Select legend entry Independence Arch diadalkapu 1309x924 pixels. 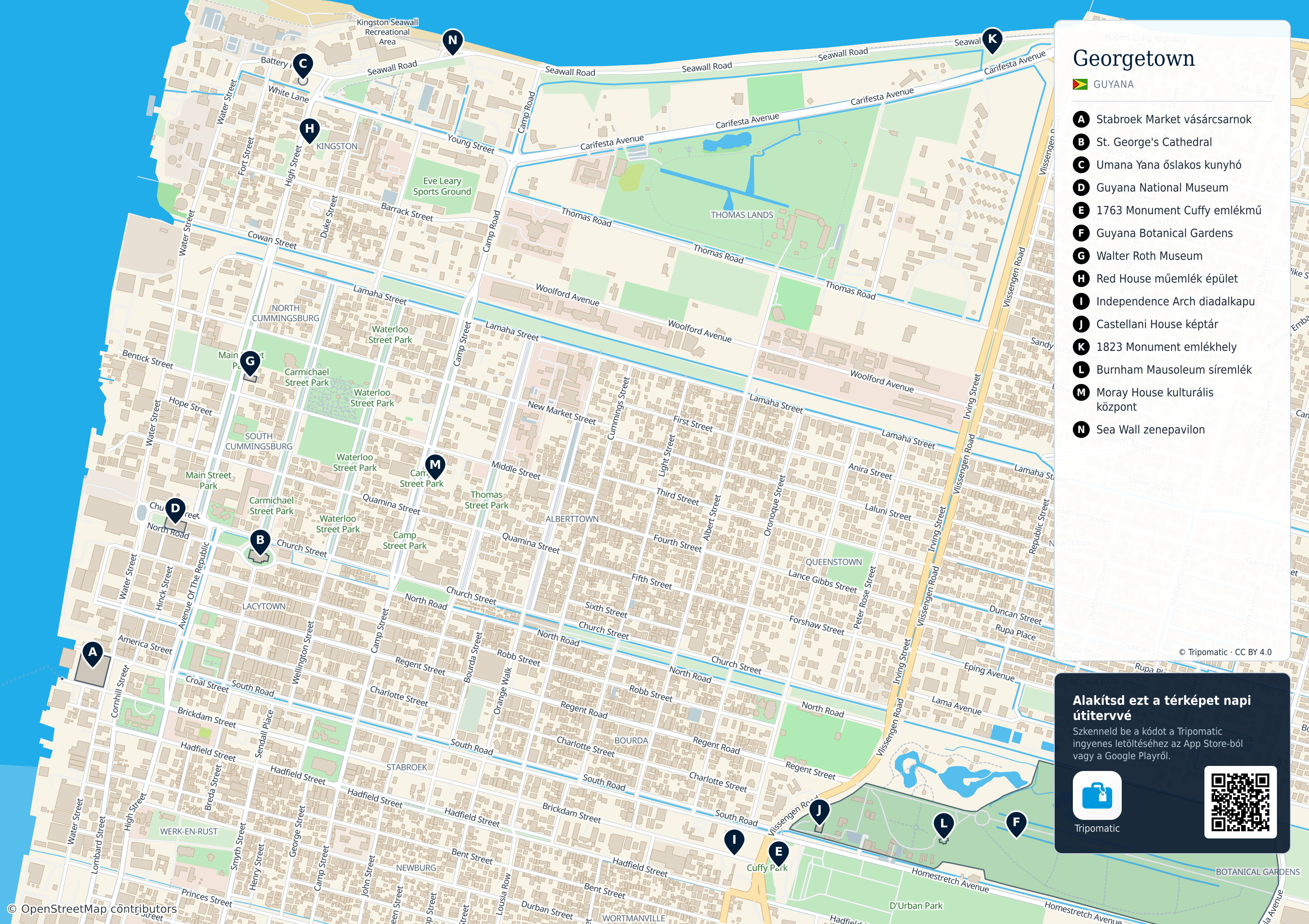click(x=1164, y=301)
